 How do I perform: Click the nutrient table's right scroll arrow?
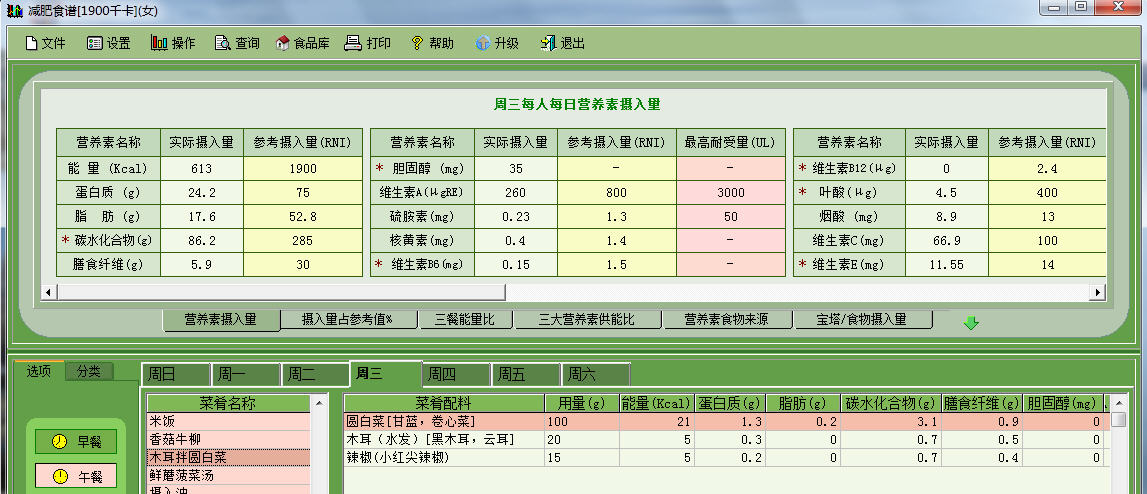(1097, 292)
